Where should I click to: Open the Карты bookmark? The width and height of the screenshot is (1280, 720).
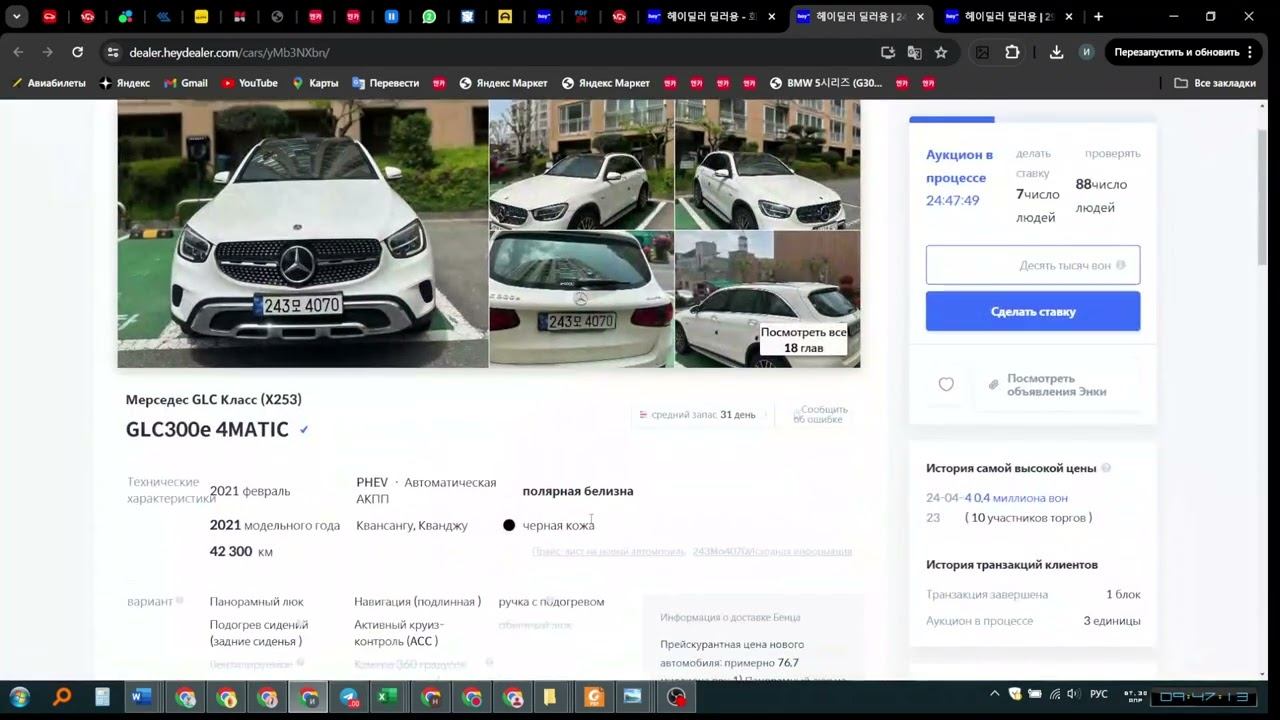[x=315, y=83]
